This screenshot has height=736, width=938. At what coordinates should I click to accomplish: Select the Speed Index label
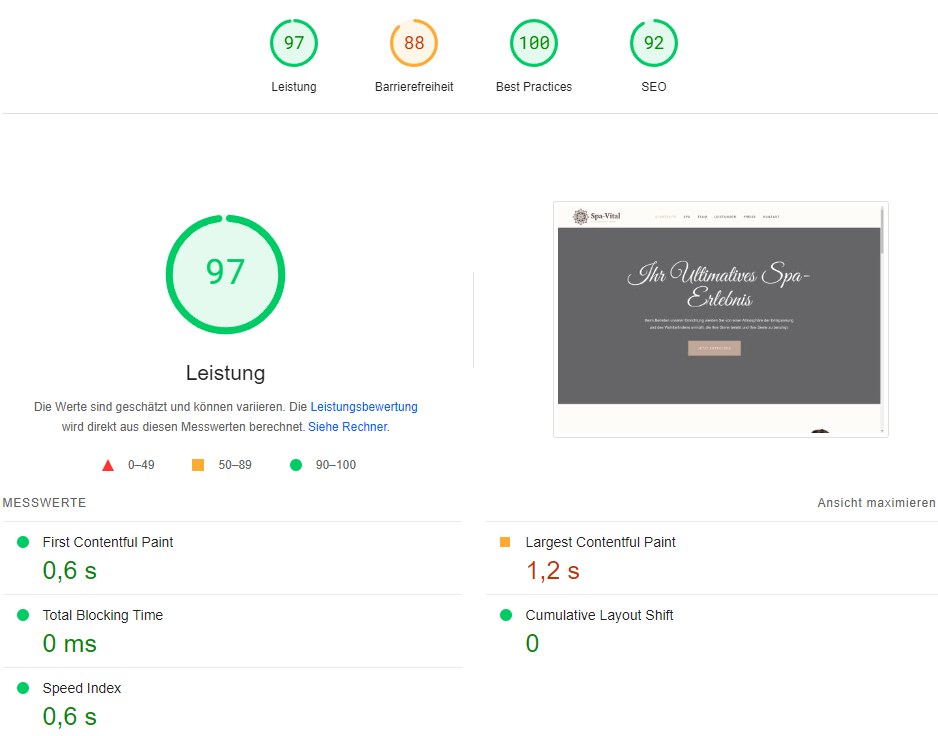click(x=81, y=688)
